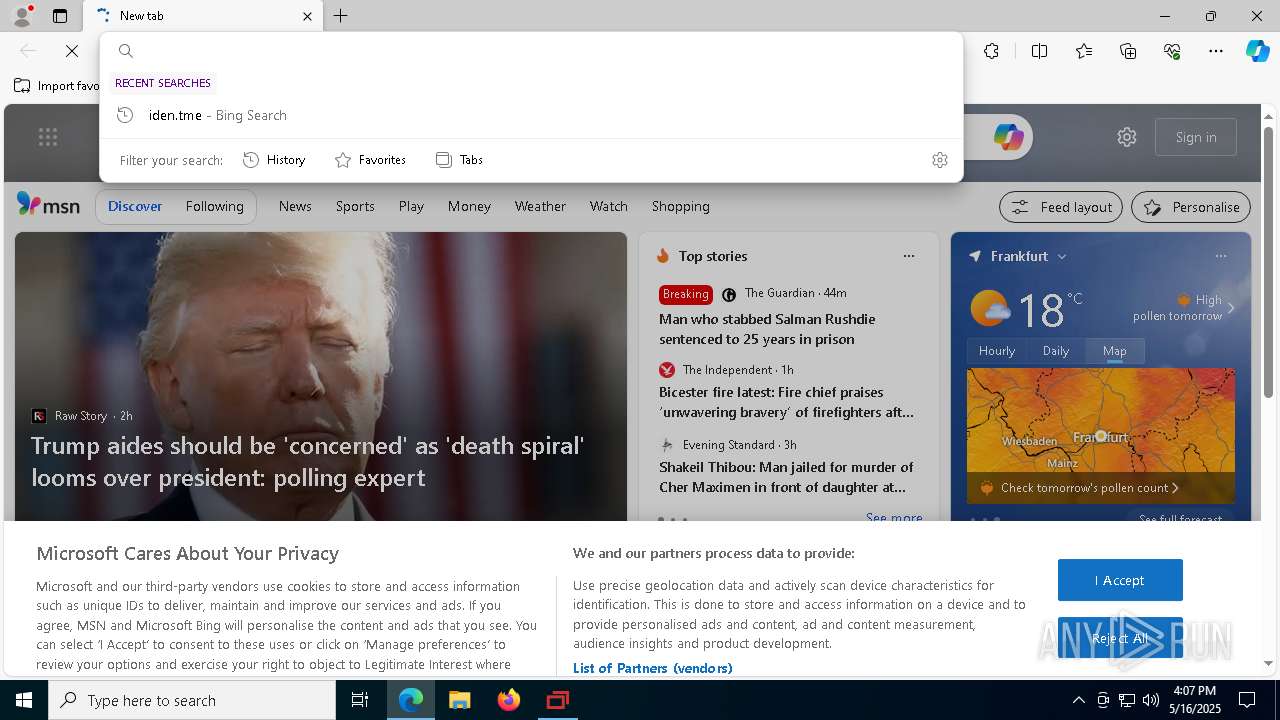Open the Copilot sidebar icon
Viewport: 1280px width, 720px height.
click(1257, 51)
